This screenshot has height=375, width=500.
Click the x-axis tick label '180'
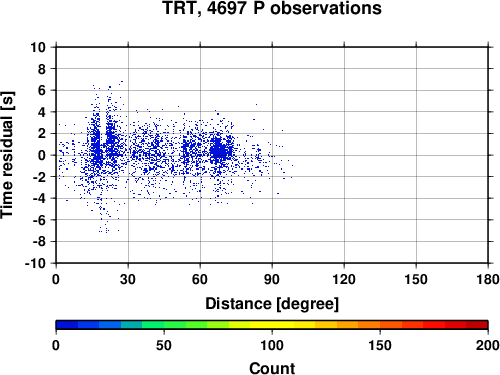pos(488,279)
